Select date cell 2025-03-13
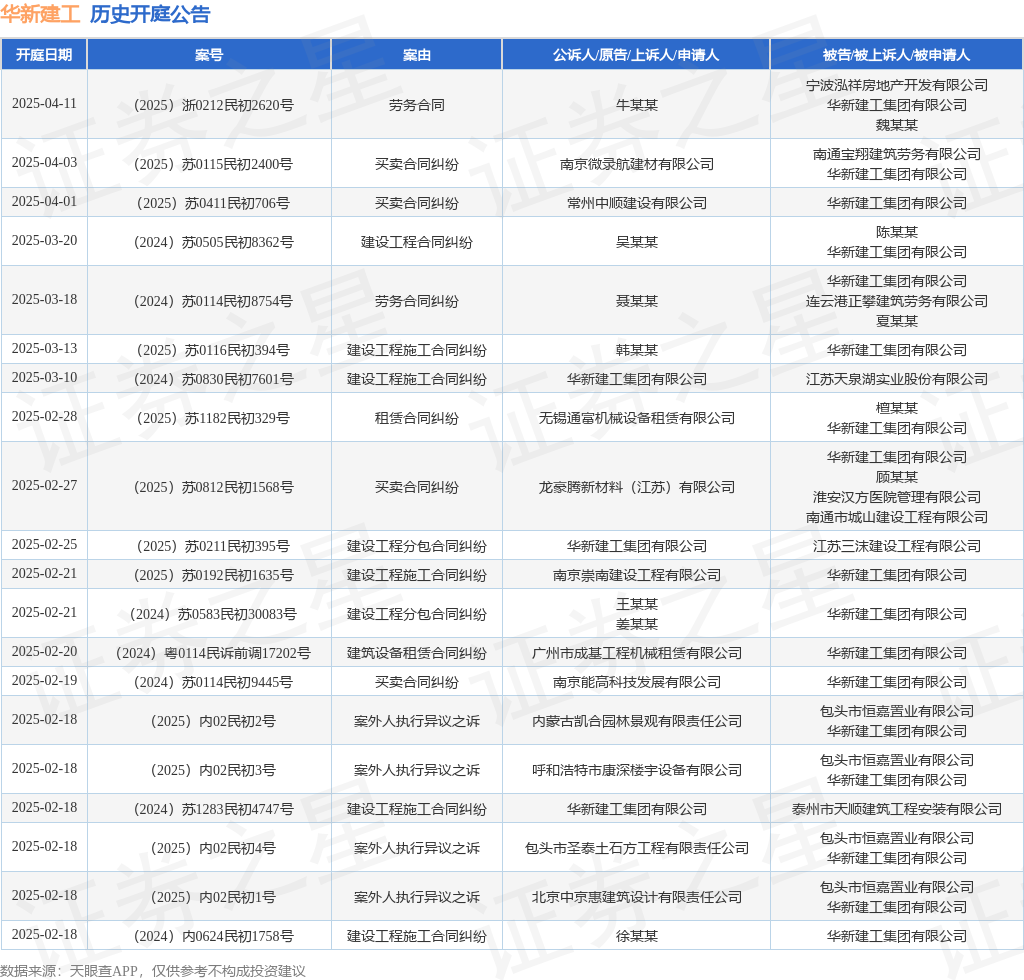The width and height of the screenshot is (1024, 980). 44,349
